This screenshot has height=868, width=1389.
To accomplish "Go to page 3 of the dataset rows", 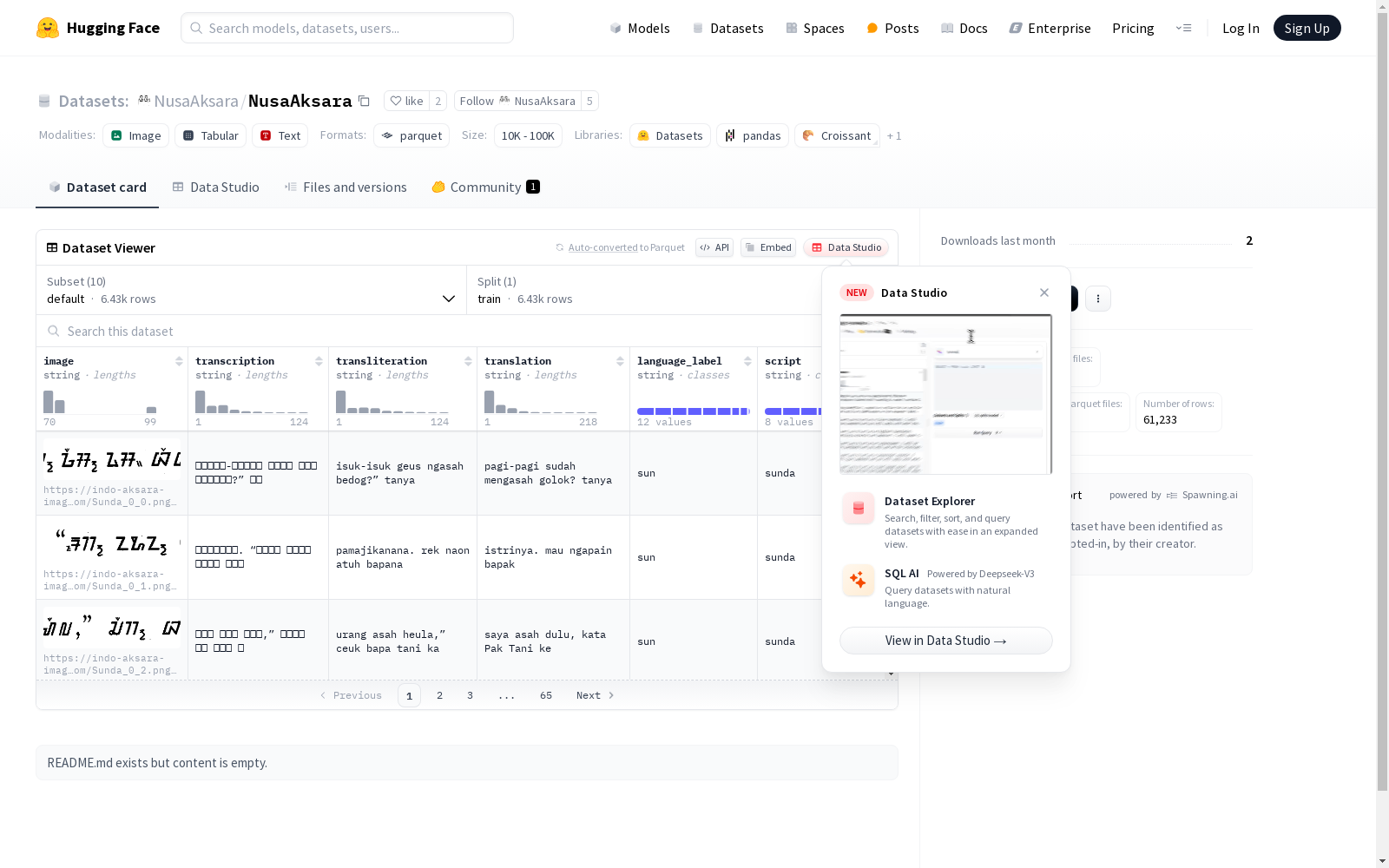I will [x=471, y=695].
